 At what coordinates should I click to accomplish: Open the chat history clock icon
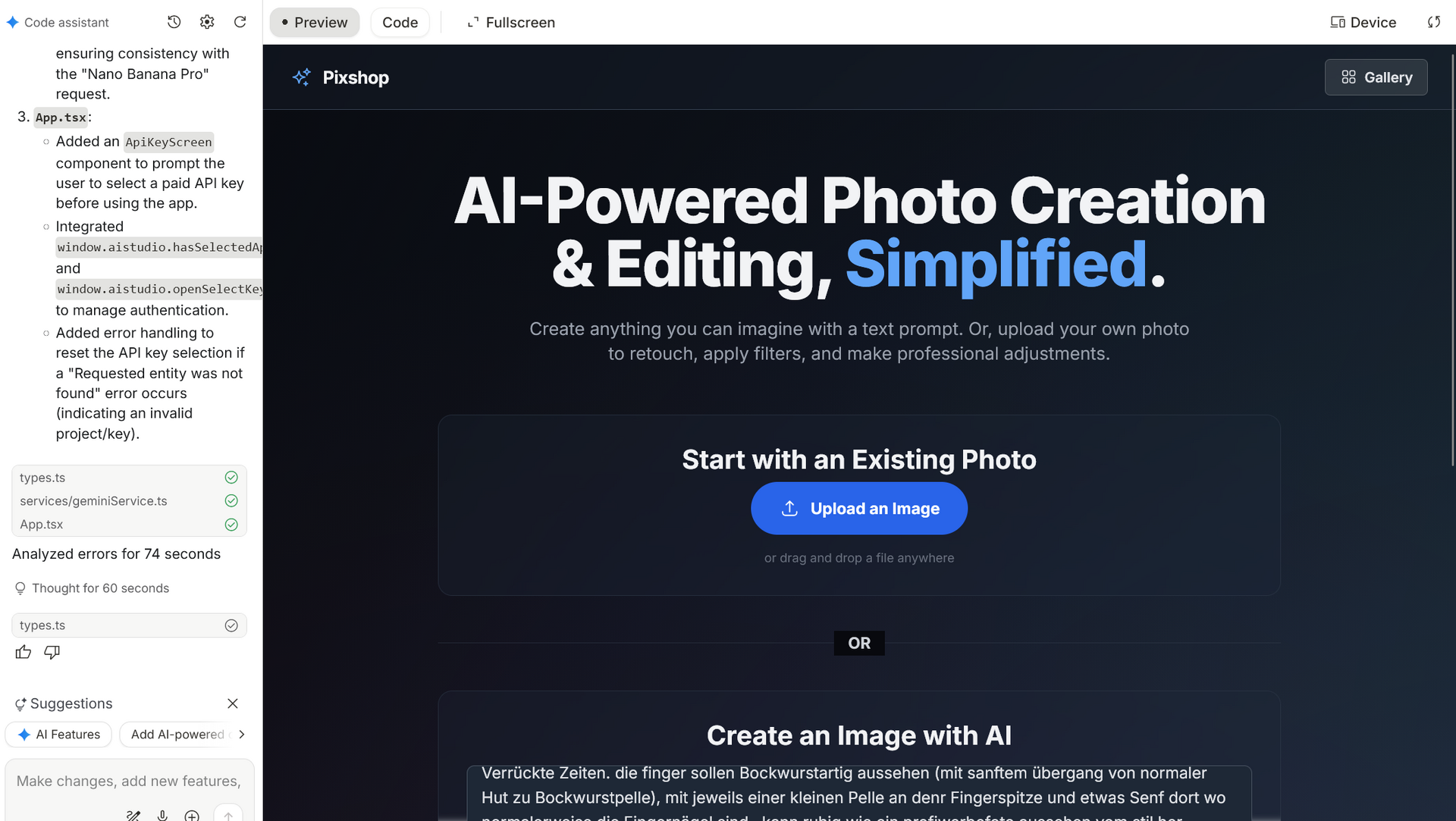pyautogui.click(x=174, y=22)
